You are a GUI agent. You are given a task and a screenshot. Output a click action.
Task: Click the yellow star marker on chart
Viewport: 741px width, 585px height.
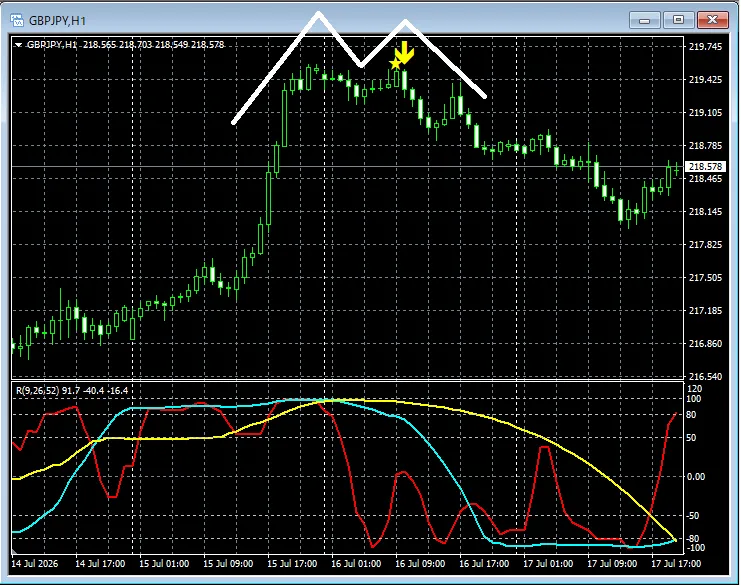pos(395,64)
